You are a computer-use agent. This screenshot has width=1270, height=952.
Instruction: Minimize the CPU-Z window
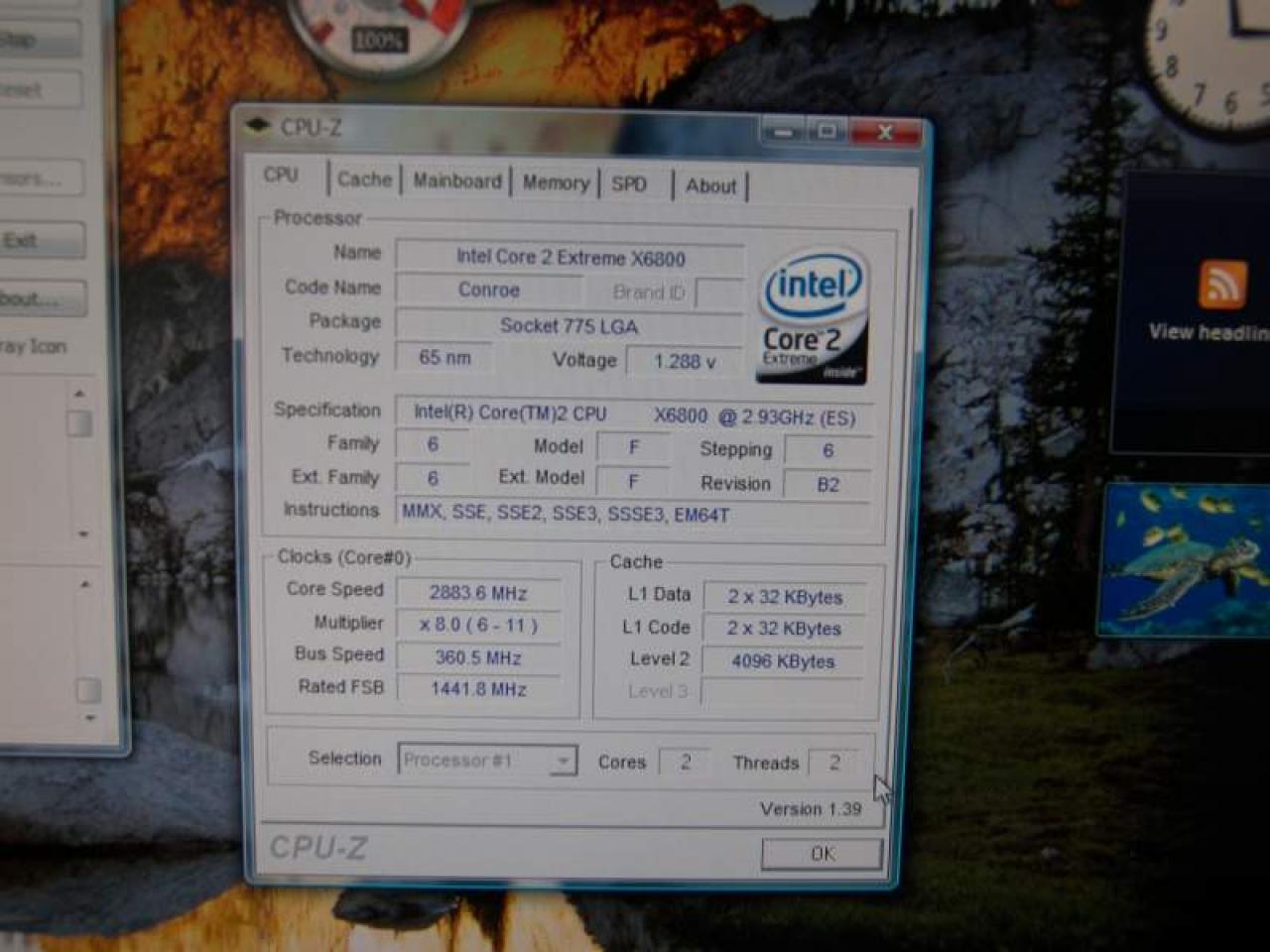pos(783,130)
